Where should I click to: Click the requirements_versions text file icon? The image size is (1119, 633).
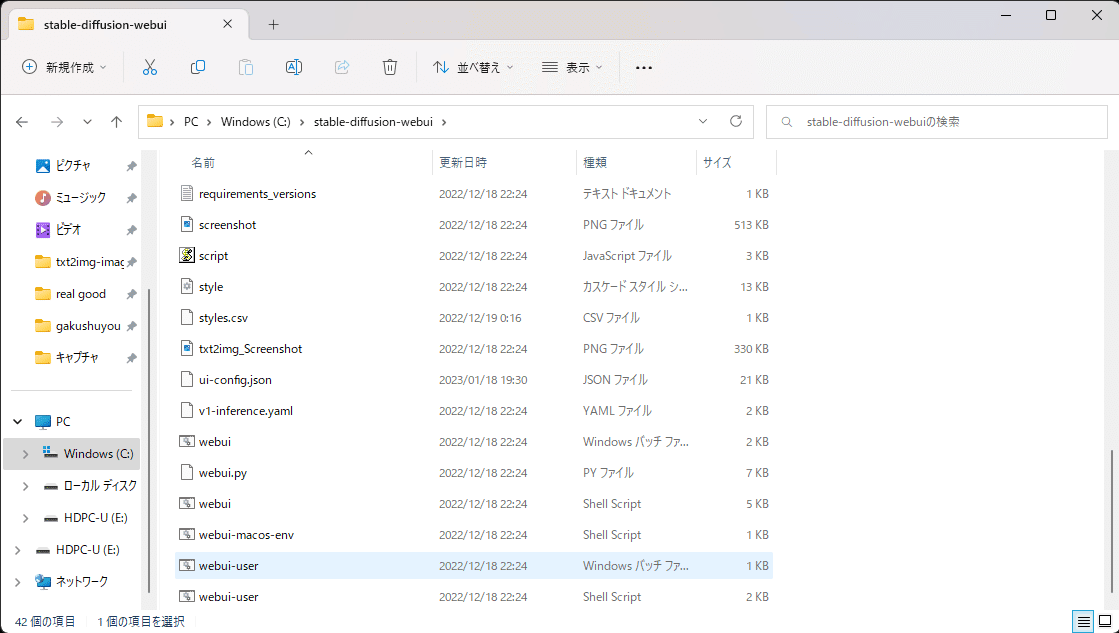coord(187,193)
